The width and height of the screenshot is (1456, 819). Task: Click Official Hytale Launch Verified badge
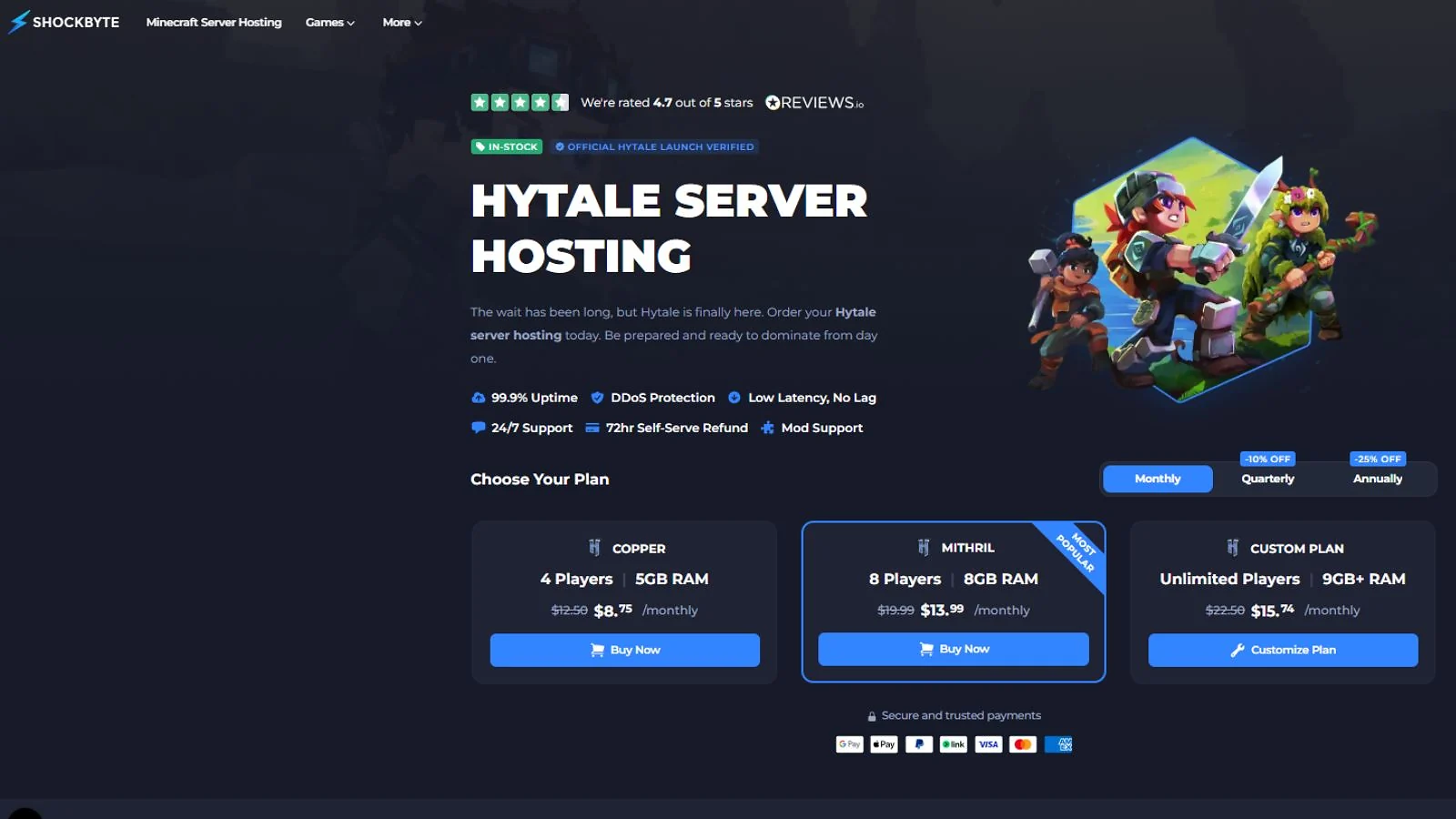coord(654,147)
